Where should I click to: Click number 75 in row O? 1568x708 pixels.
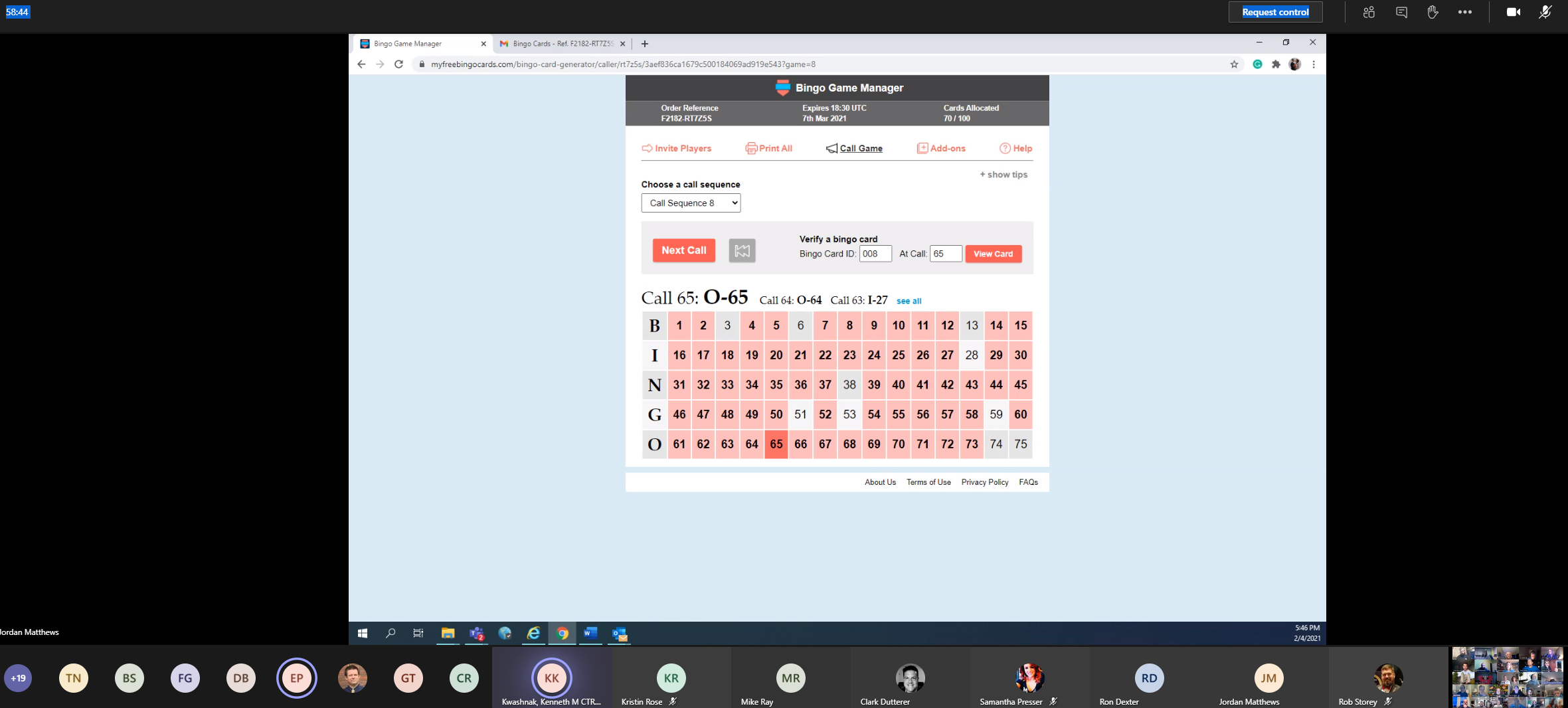[1021, 444]
